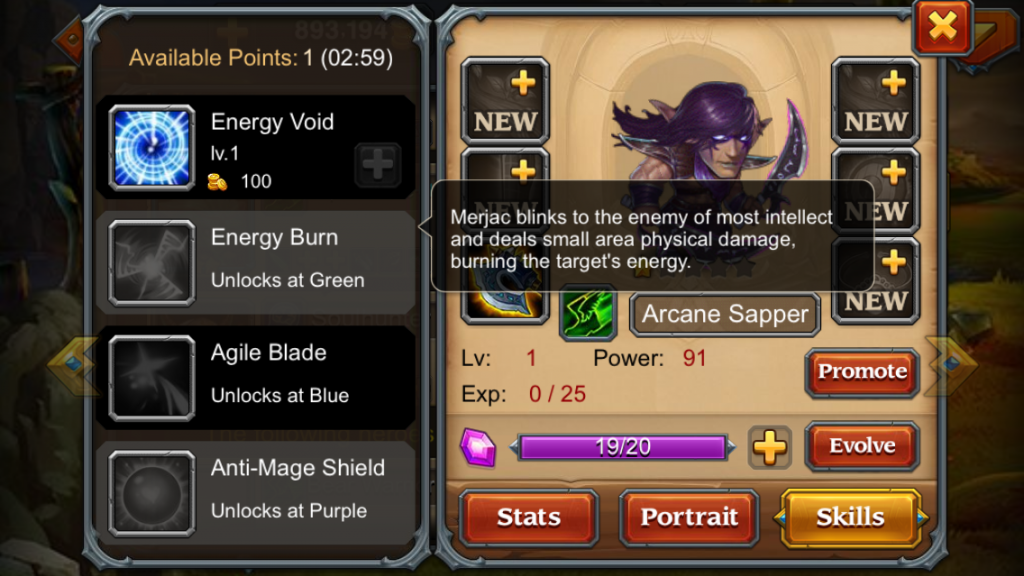The height and width of the screenshot is (576, 1024).
Task: Open the Skills tab
Action: click(850, 517)
